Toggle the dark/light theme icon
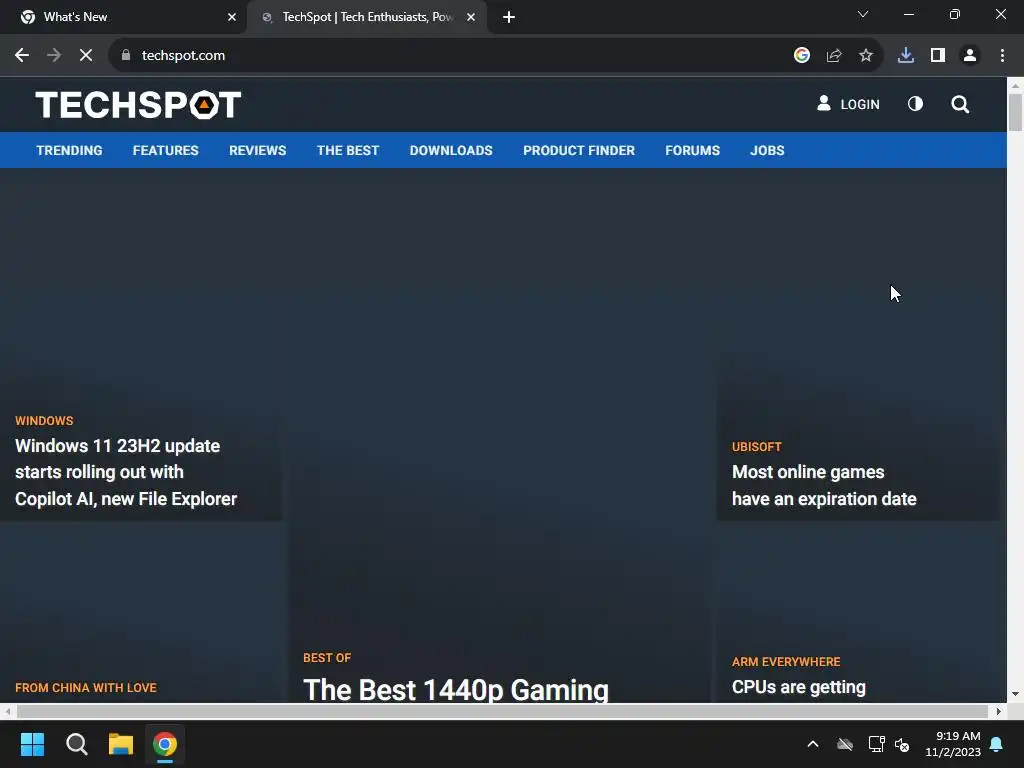 pos(915,104)
